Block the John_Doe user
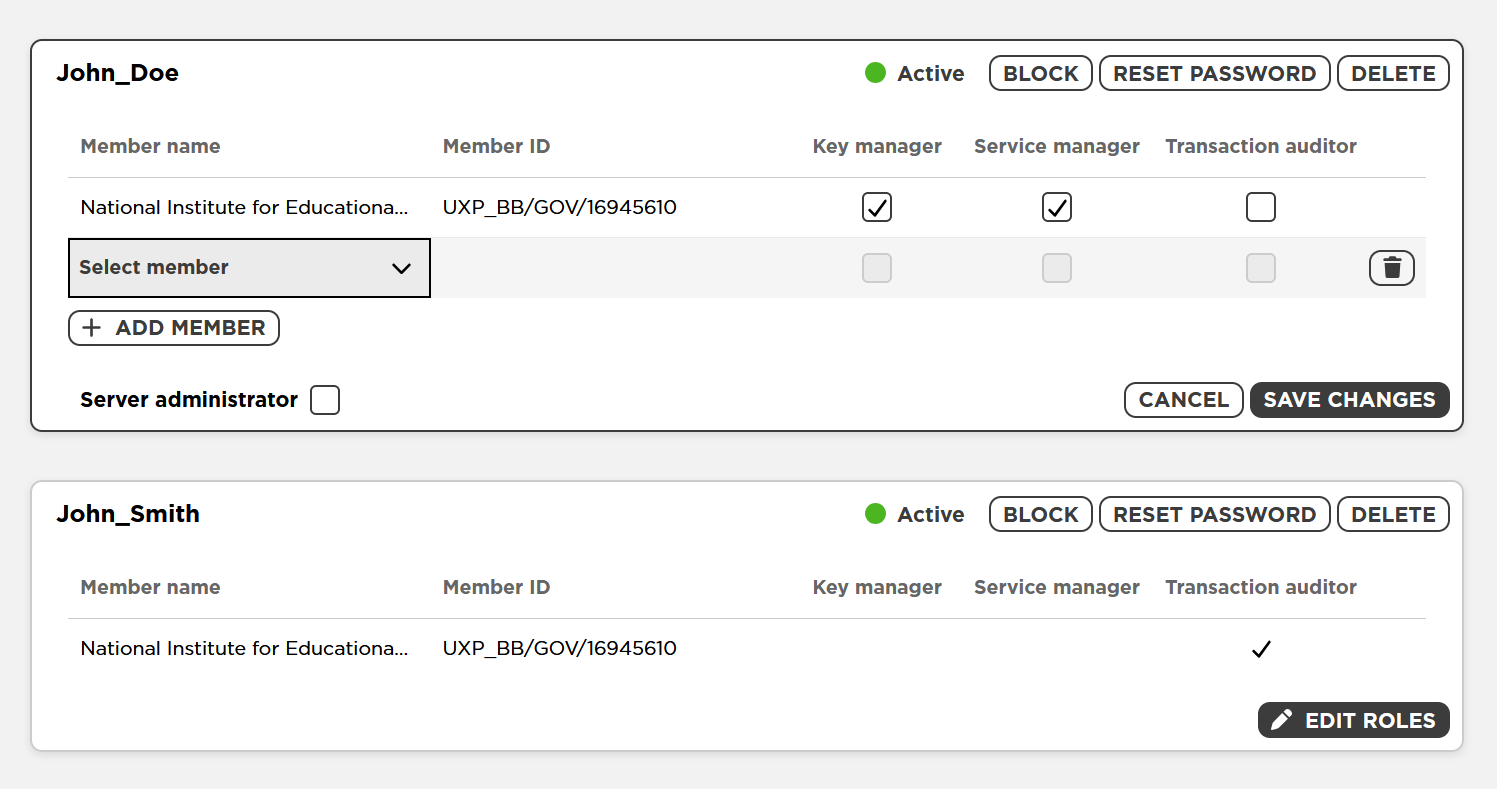Screen dimensions: 1497x789 1040,73
